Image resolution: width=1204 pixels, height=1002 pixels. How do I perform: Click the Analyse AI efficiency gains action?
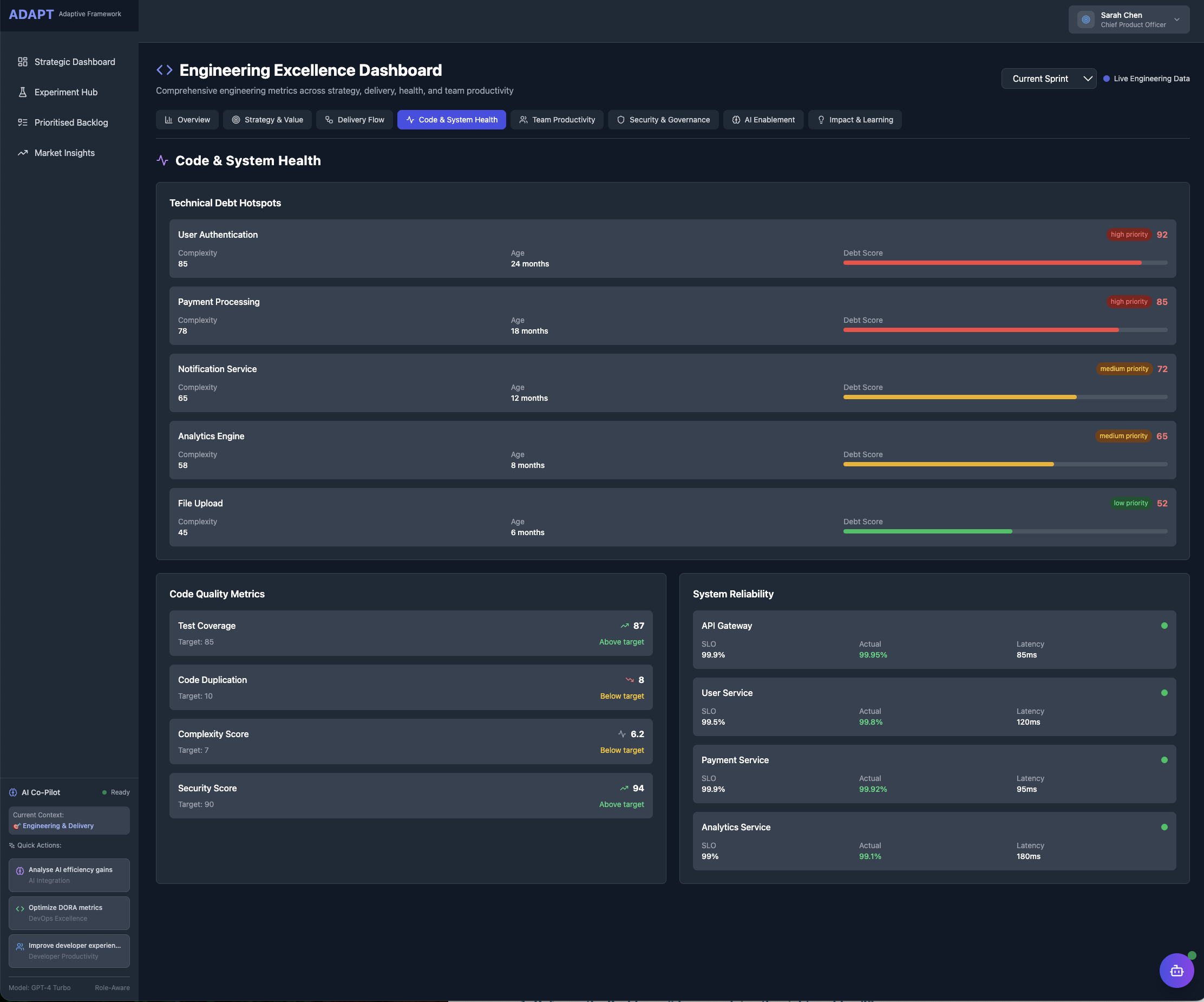point(69,875)
